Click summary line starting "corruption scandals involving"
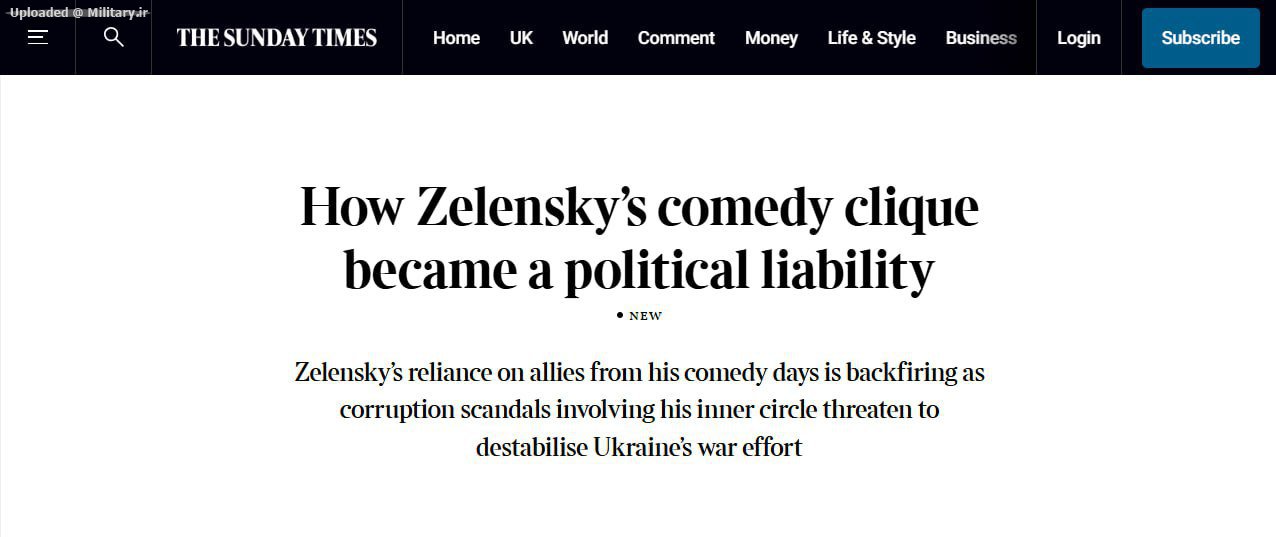This screenshot has height=537, width=1276. coord(639,410)
